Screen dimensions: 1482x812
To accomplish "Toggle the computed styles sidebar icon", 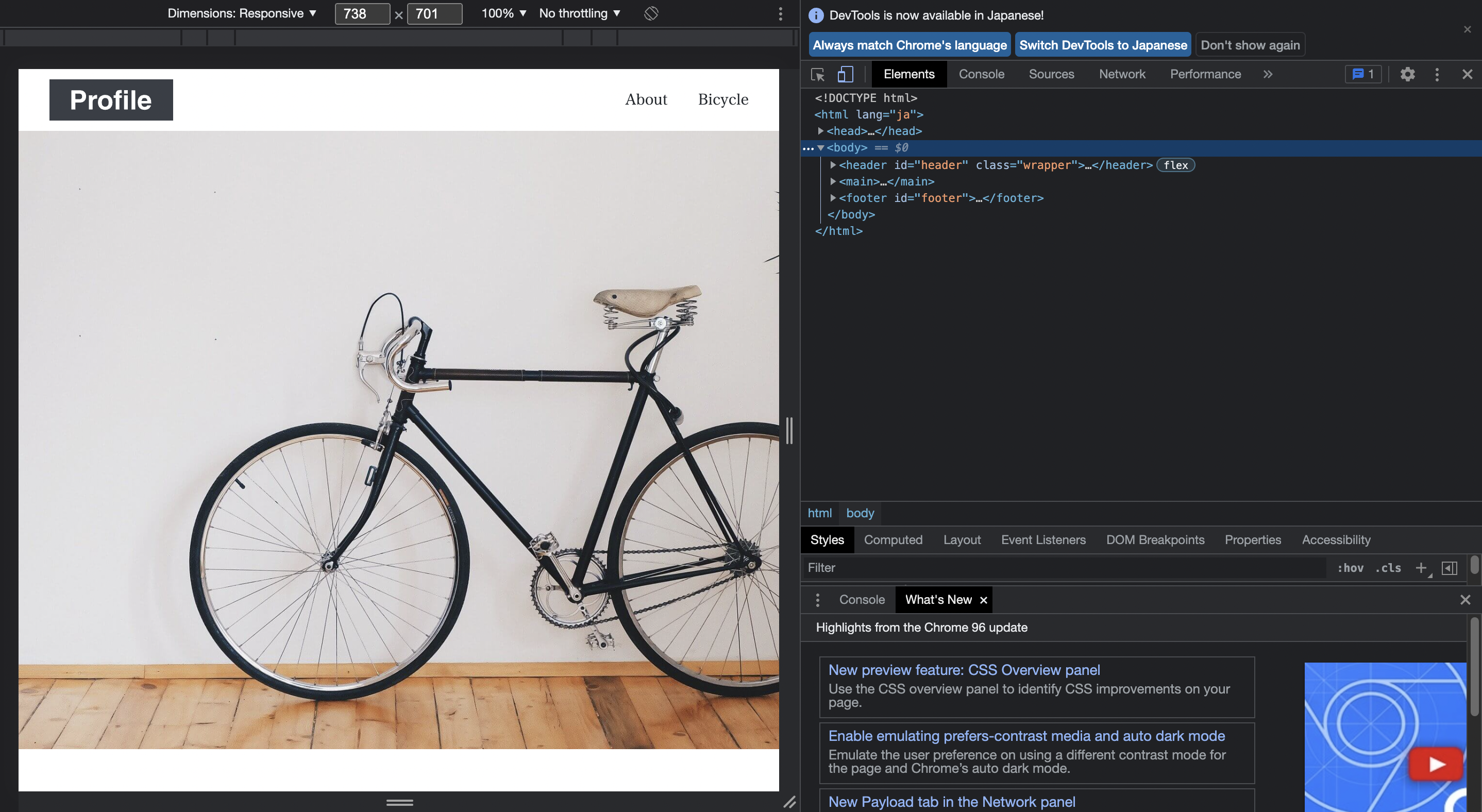I will click(x=1449, y=568).
